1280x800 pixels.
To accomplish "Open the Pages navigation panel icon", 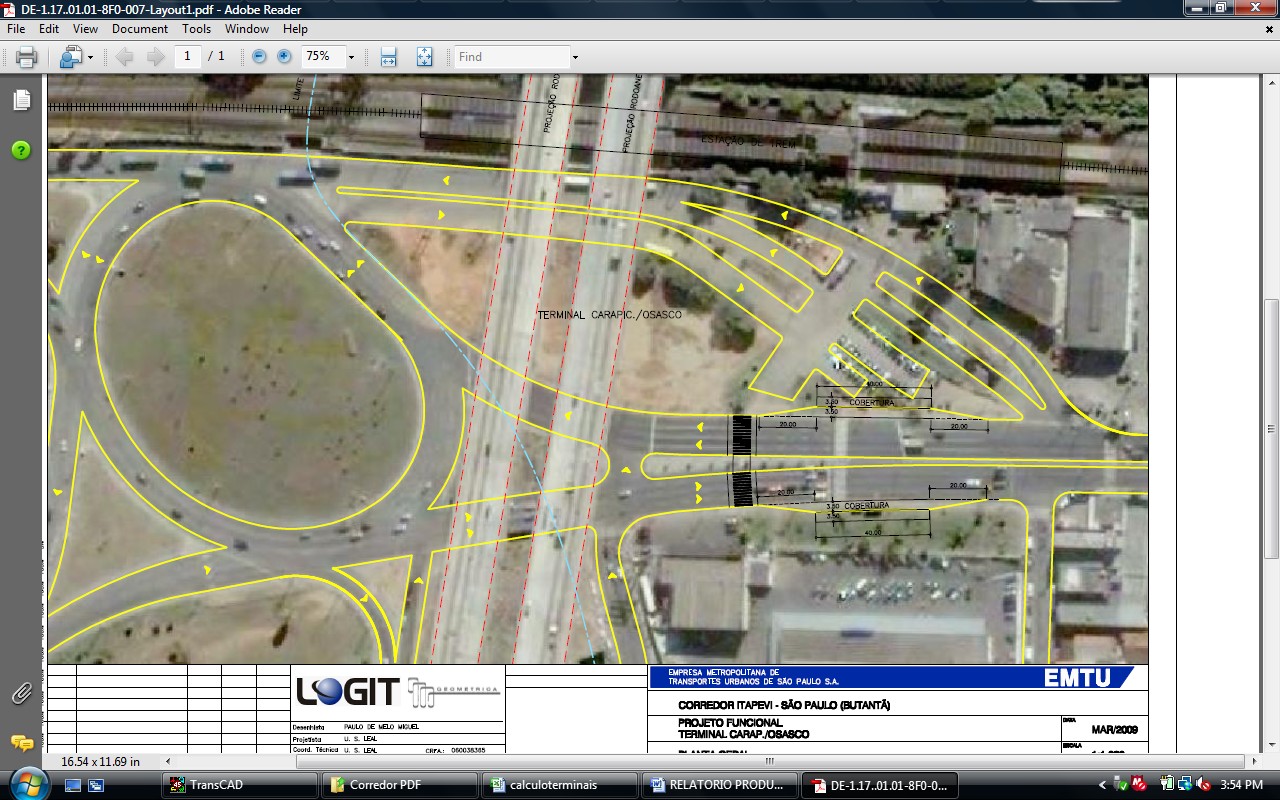I will point(22,100).
